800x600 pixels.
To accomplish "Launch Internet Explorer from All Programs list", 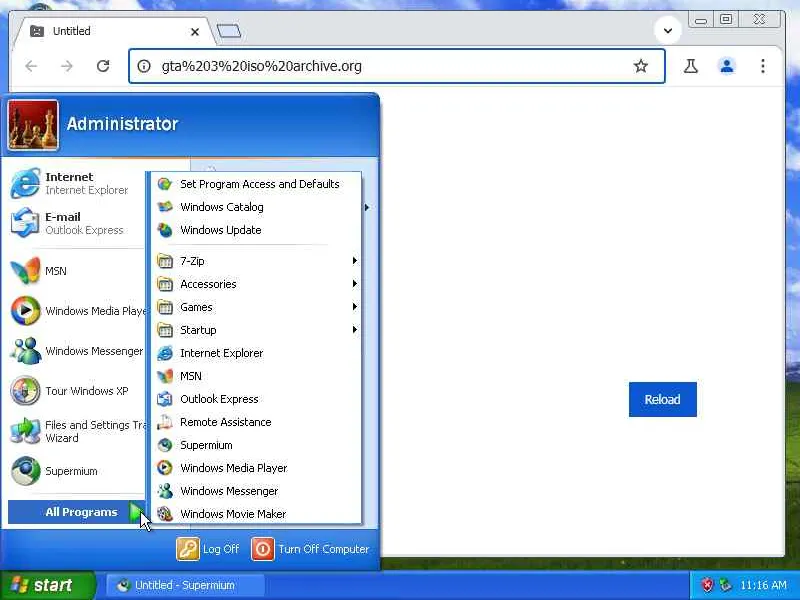I will [257, 353].
